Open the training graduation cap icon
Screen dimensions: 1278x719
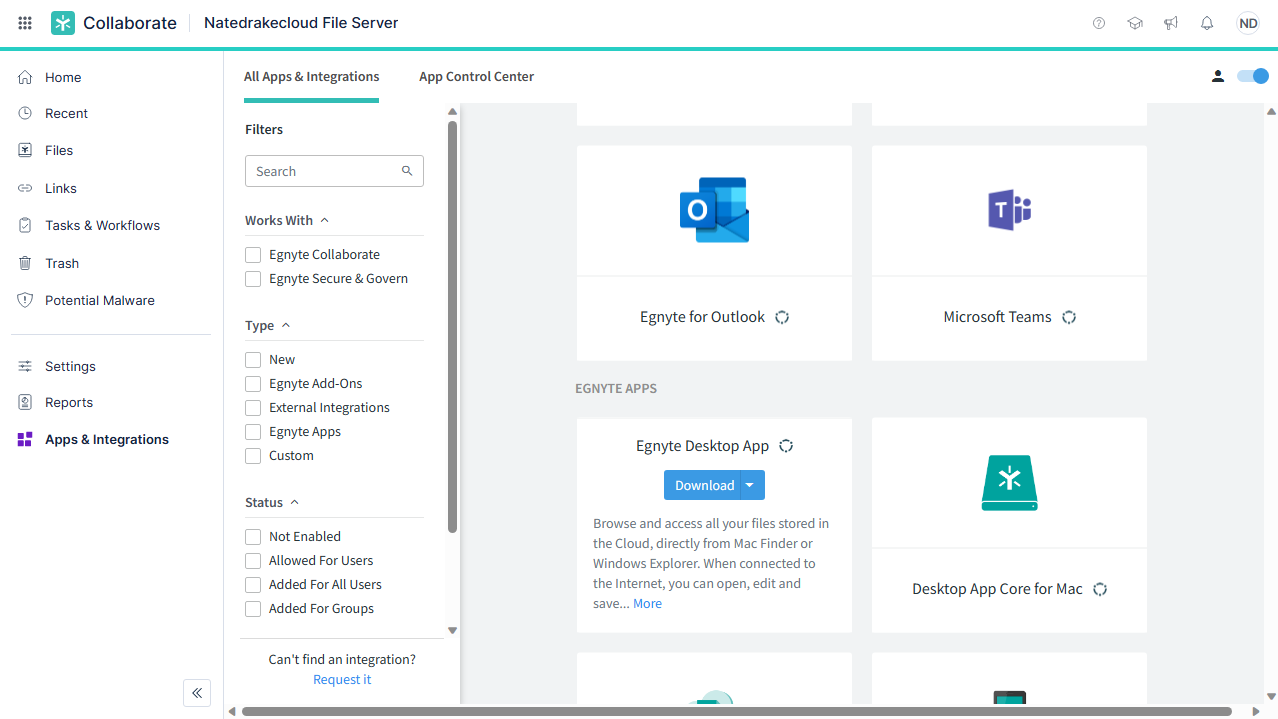coord(1135,23)
